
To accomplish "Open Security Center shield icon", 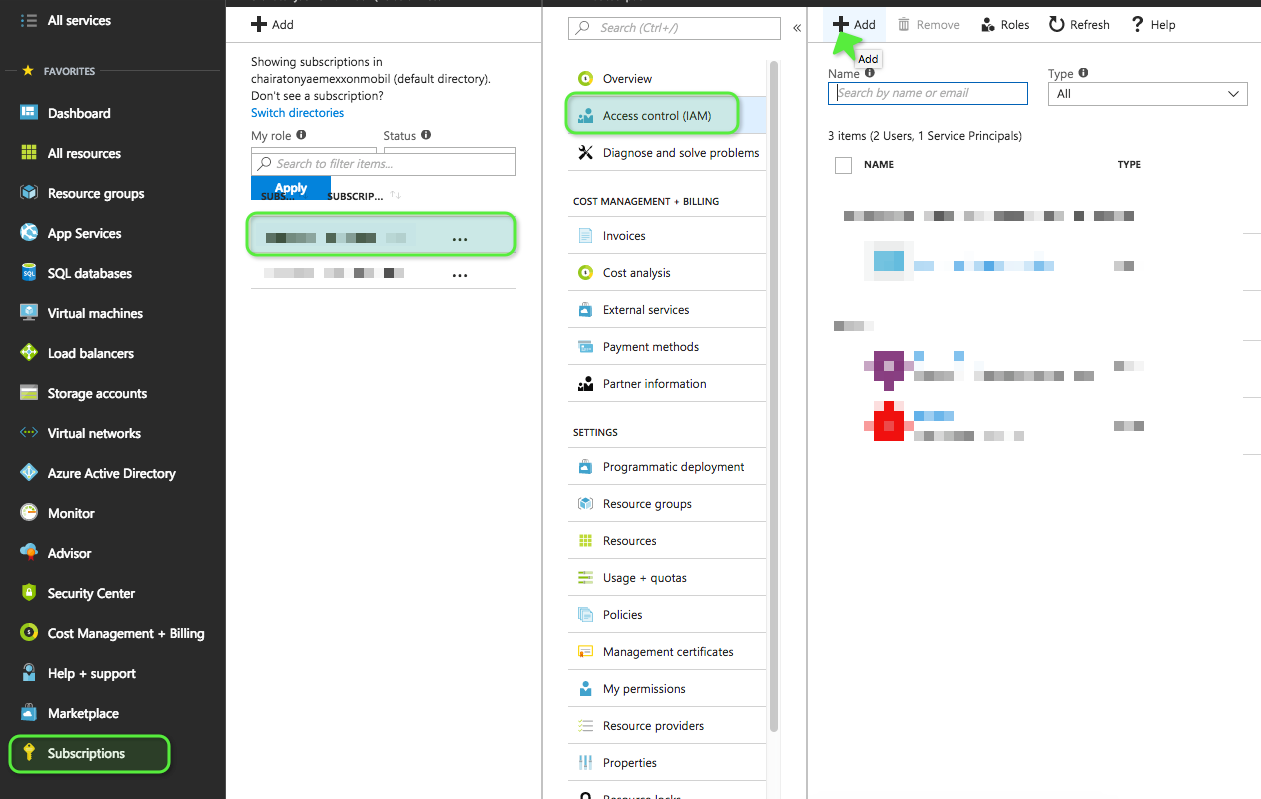I will (29, 593).
